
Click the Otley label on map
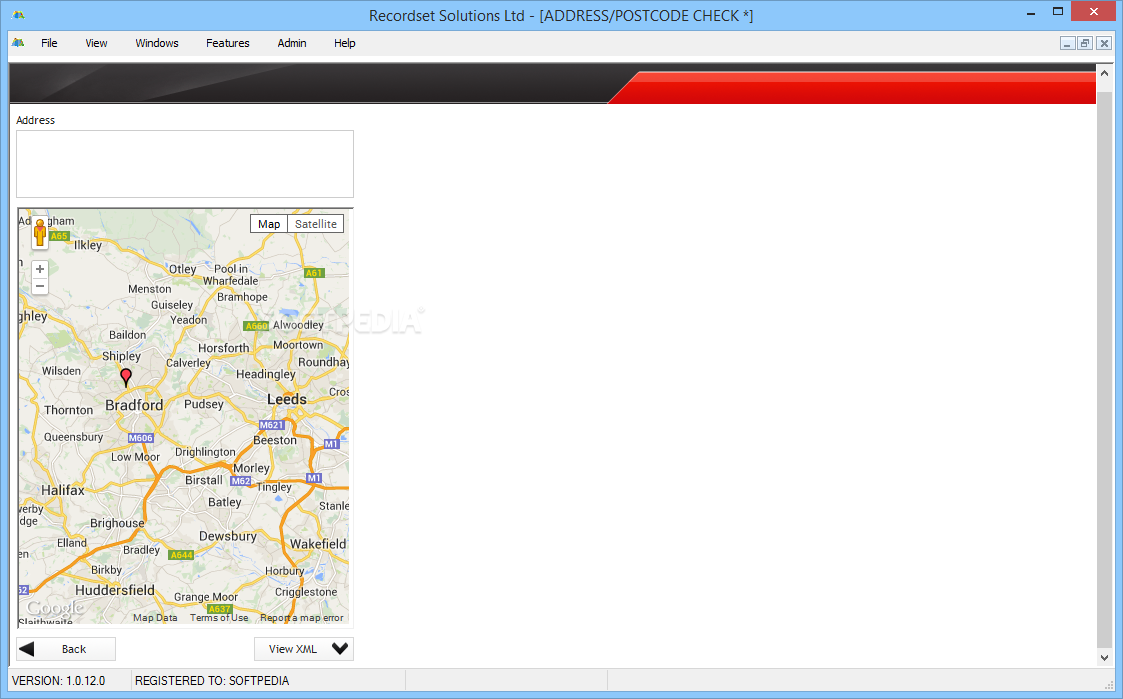click(183, 269)
